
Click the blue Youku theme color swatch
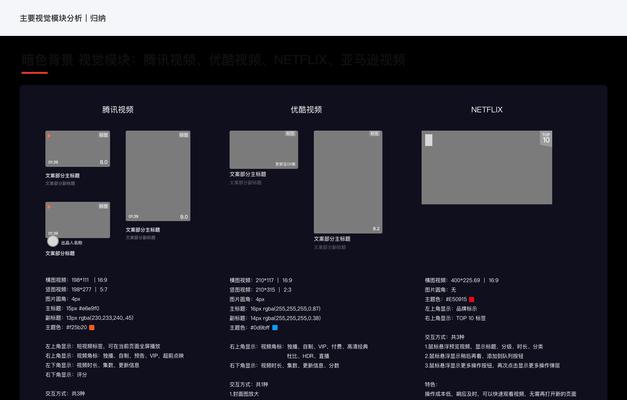tap(275, 328)
